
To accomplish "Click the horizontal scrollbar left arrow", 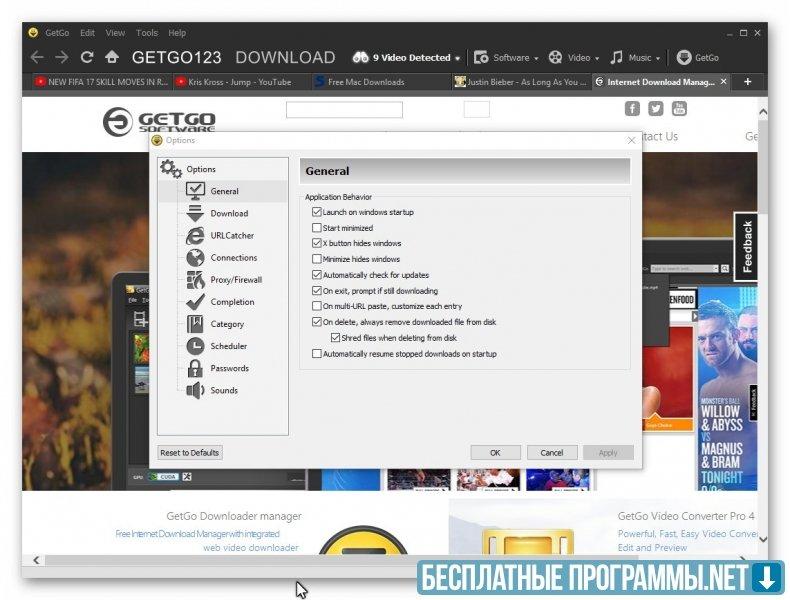I will [36, 560].
